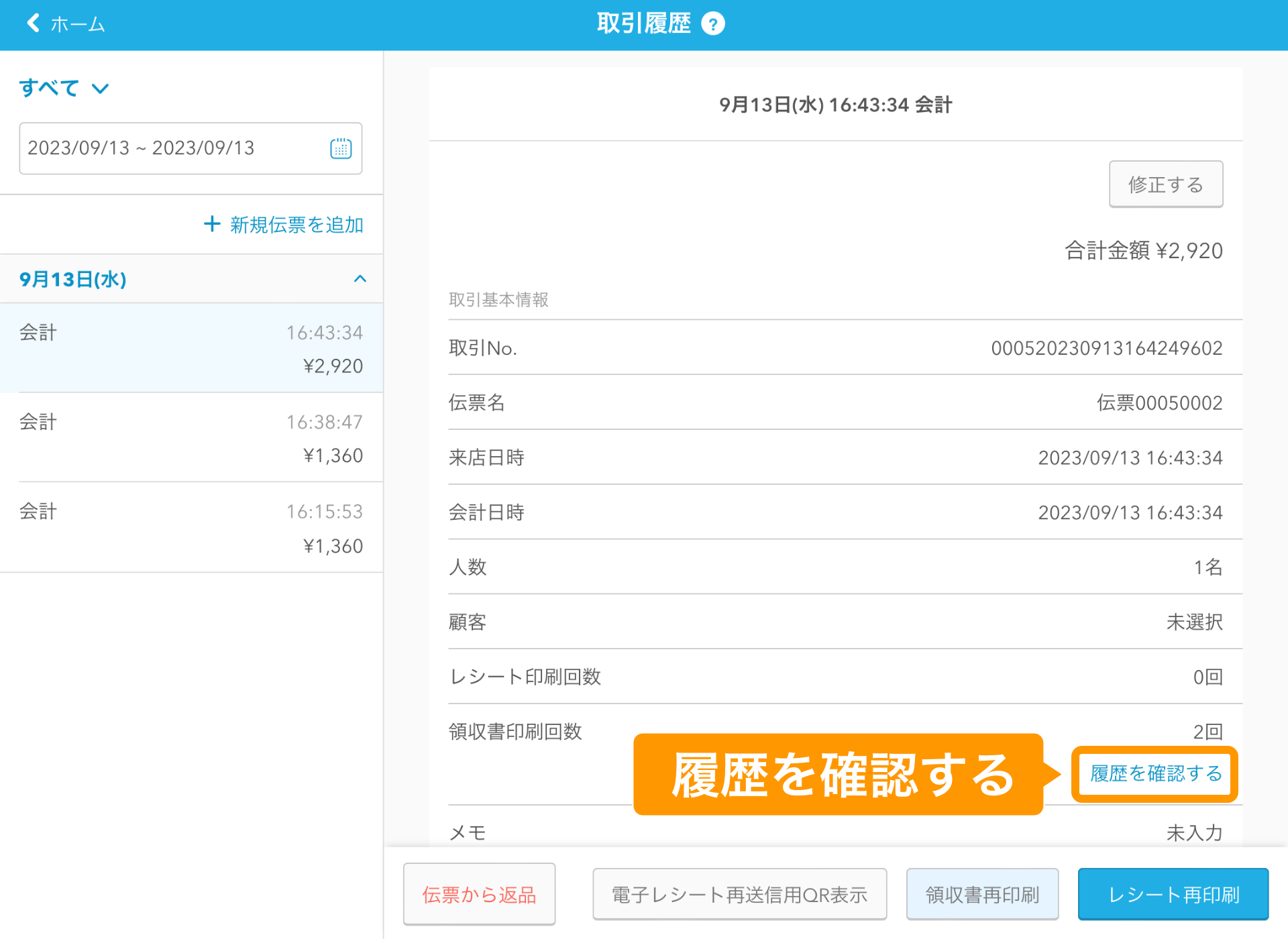Image resolution: width=1288 pixels, height=939 pixels.
Task: Click the レシート印刷回数 0回 value
Action: pos(1208,677)
